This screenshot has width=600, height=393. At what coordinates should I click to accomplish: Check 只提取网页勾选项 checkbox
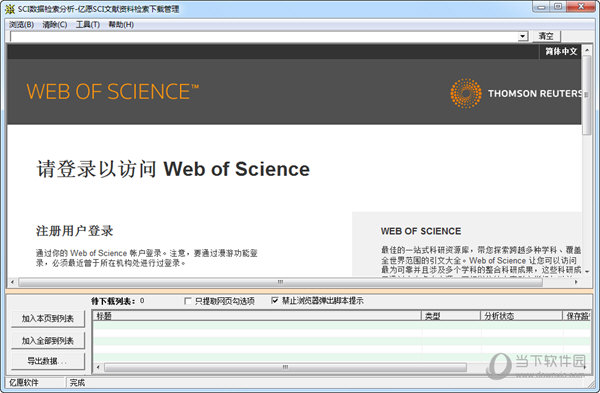[188, 301]
